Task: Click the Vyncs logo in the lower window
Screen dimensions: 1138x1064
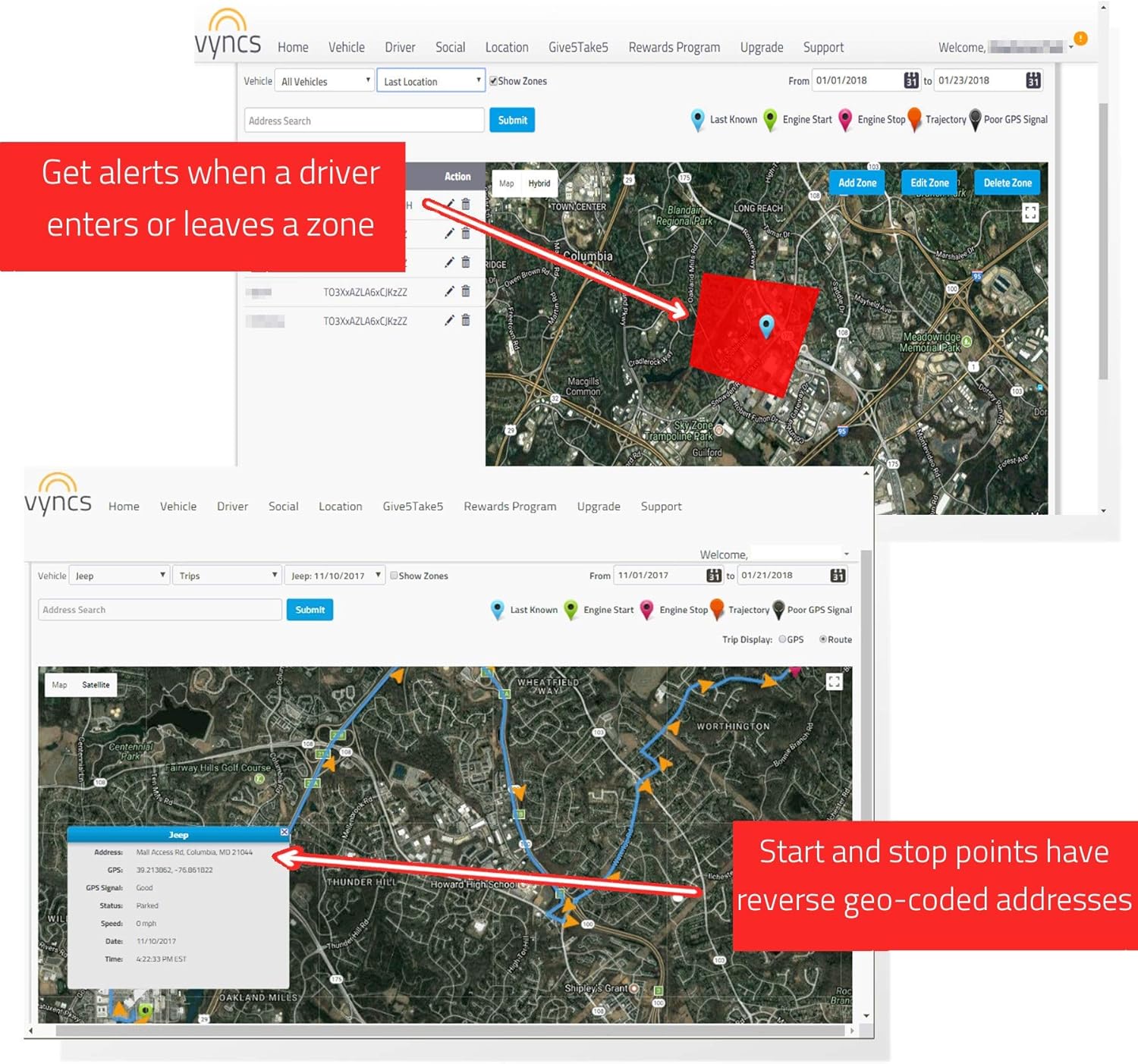Action: (x=58, y=494)
